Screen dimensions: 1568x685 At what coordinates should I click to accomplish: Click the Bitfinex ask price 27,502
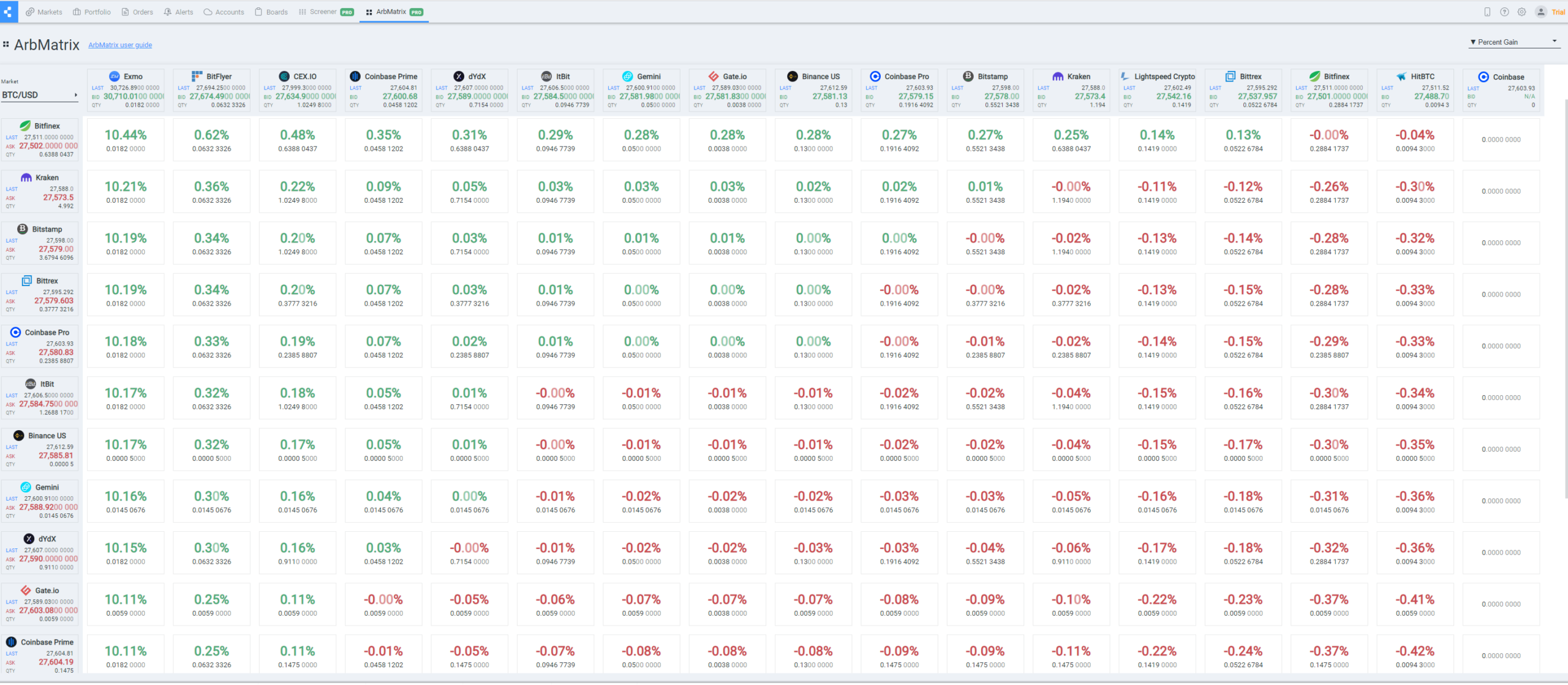(x=48, y=146)
